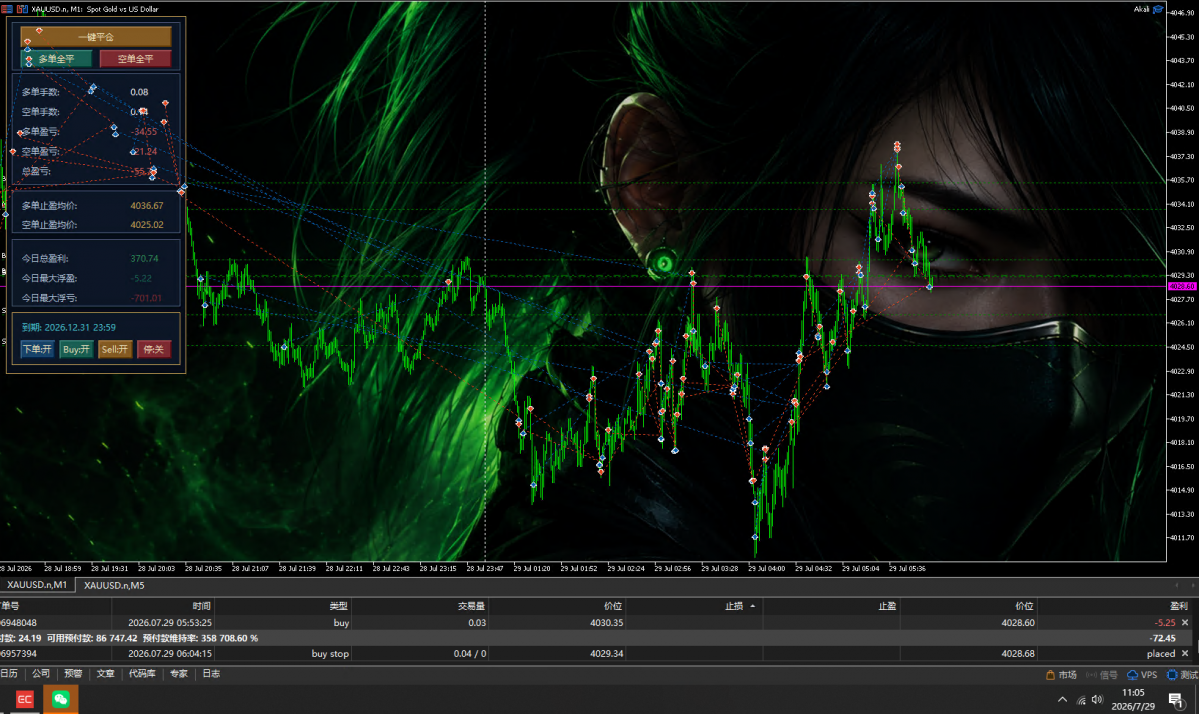Open WeChat from the taskbar
Viewport: 1199px width, 714px height.
(60, 699)
